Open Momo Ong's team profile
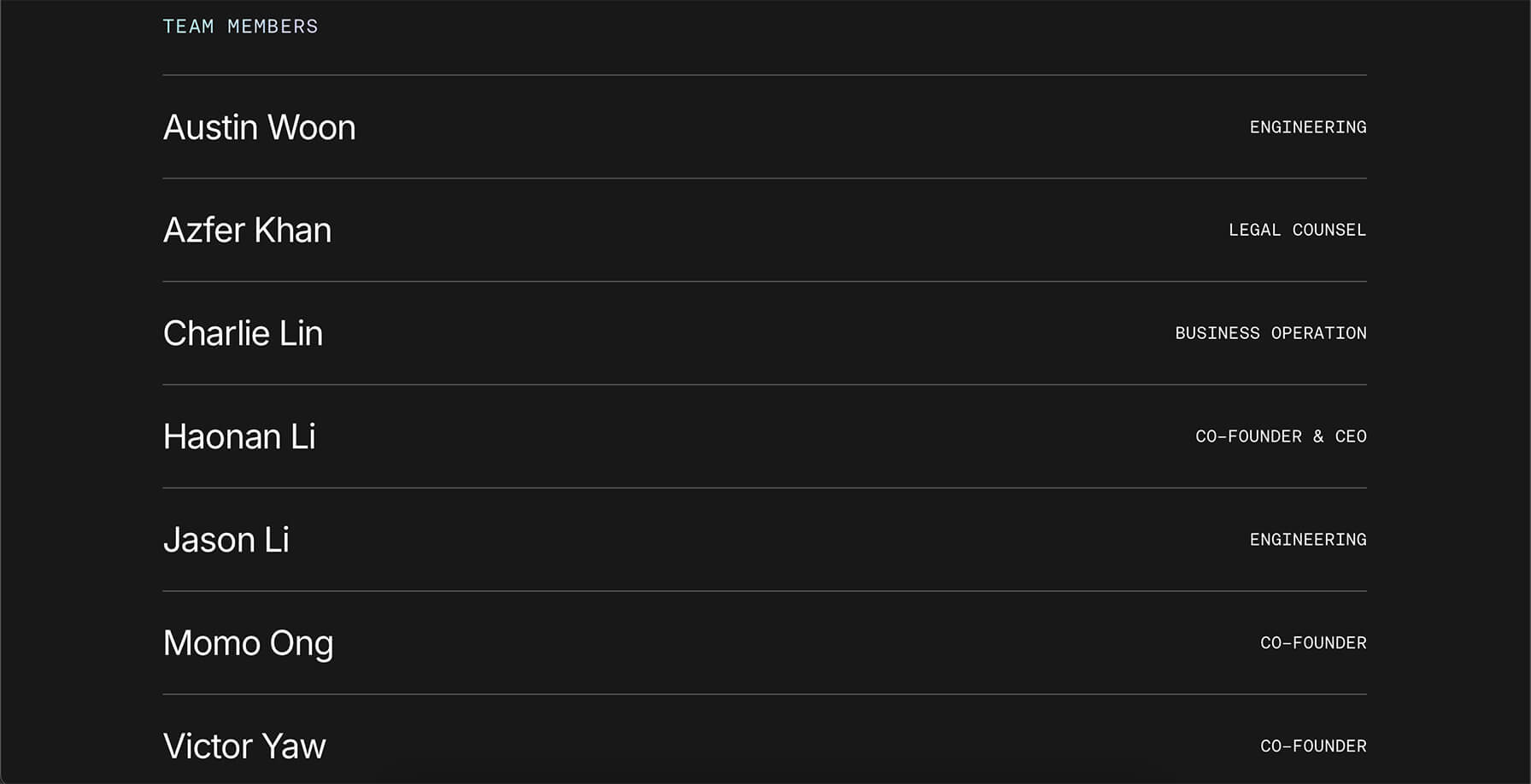Viewport: 1531px width, 784px height. [x=248, y=644]
